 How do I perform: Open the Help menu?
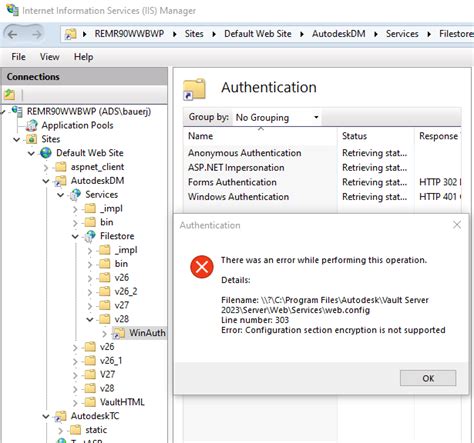coord(83,57)
